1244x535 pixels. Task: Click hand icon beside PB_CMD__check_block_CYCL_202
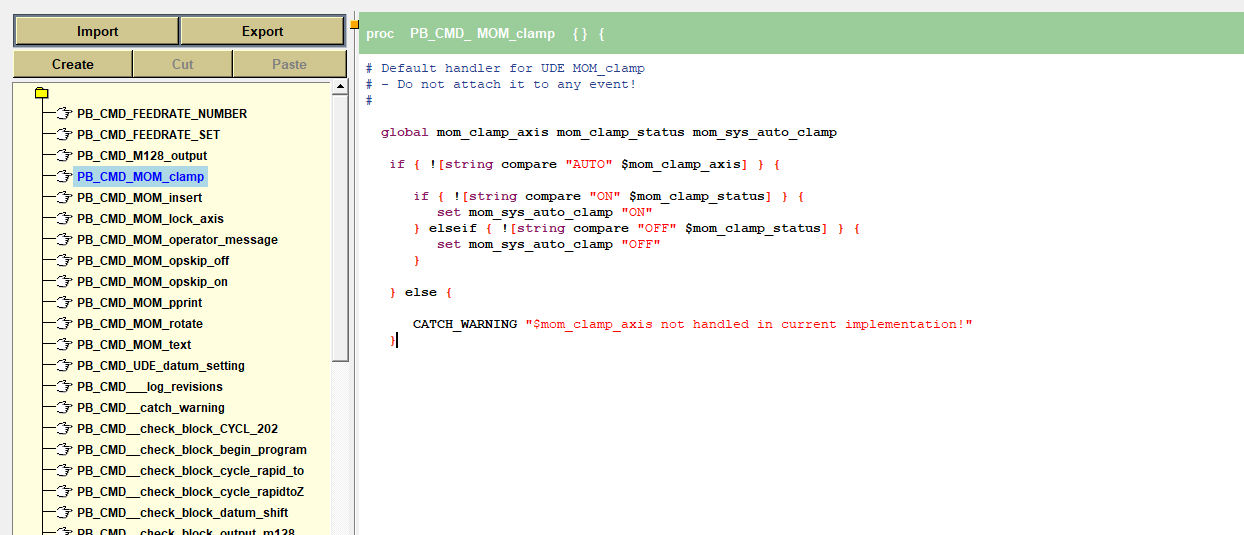tap(65, 429)
